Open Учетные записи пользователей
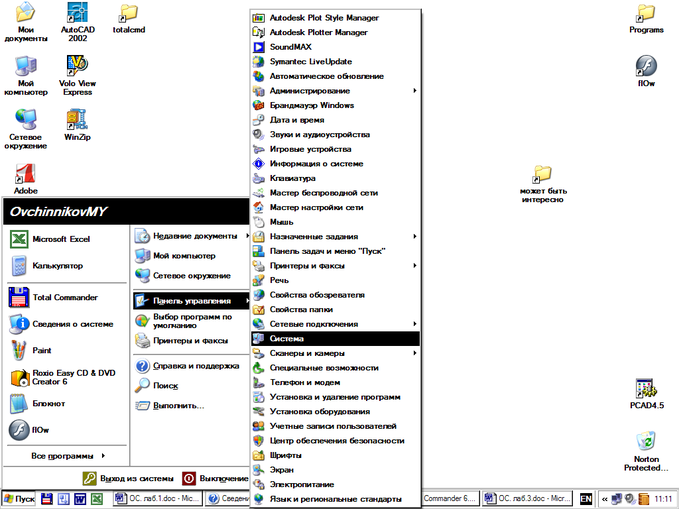The height and width of the screenshot is (509, 679). (336, 426)
